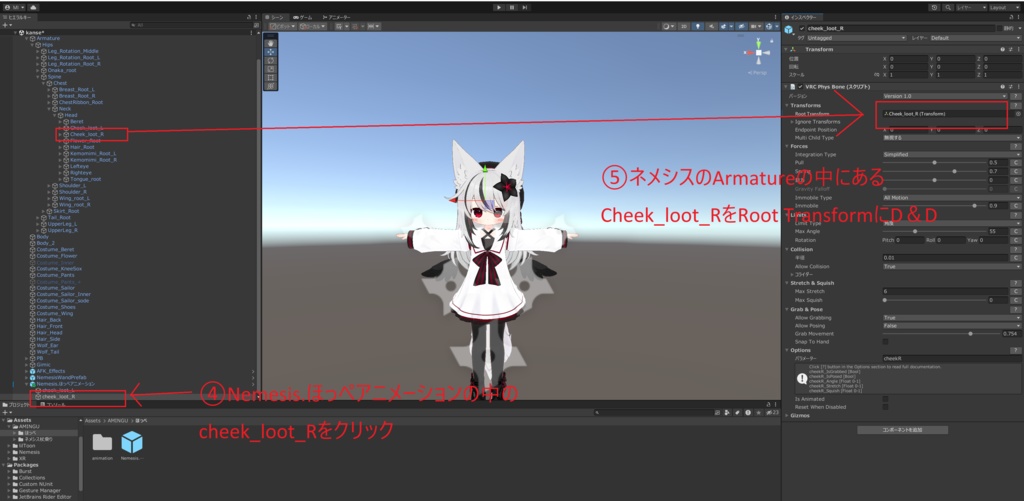
Task: Click the scene orientation gizmo
Action: (758, 52)
